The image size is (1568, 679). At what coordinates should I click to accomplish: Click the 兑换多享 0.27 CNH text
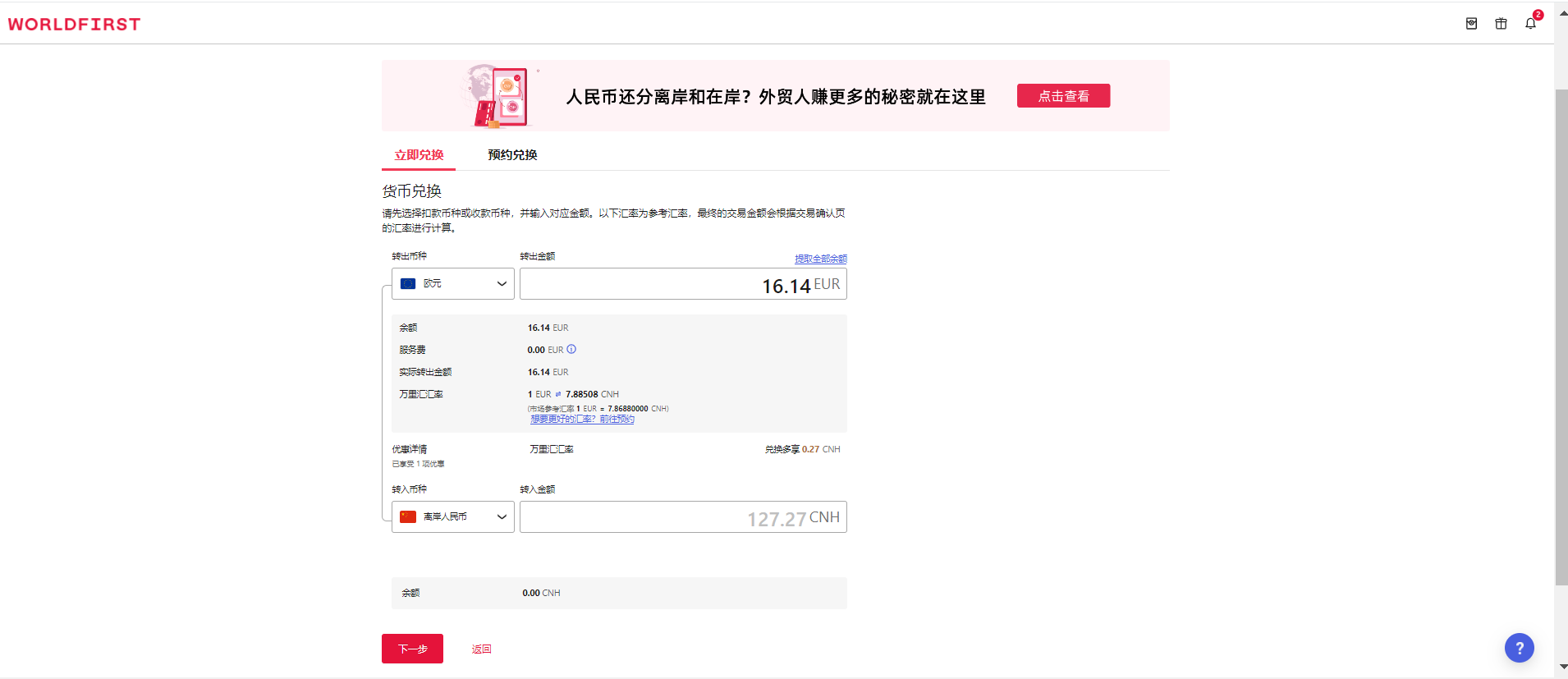(803, 449)
